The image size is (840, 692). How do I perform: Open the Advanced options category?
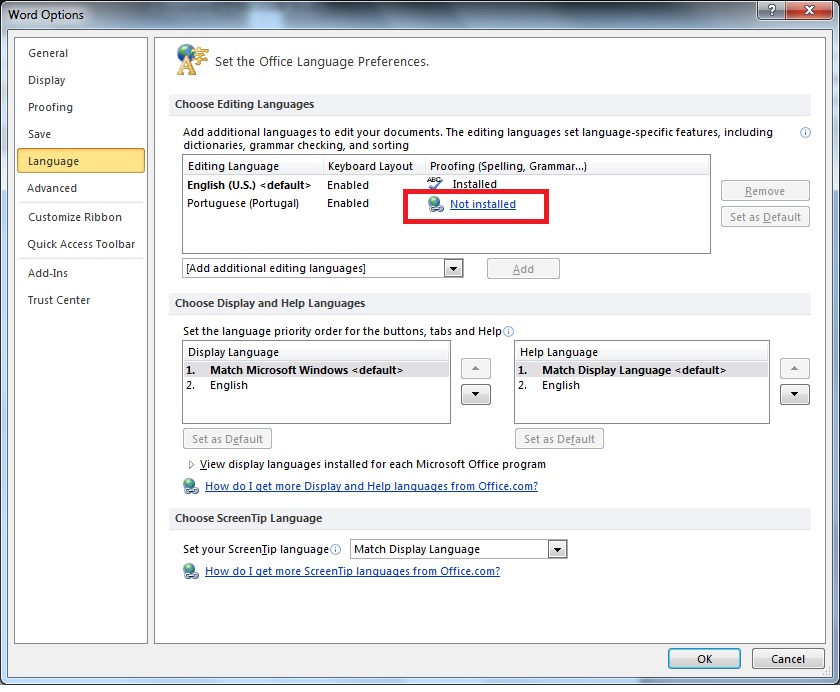click(x=81, y=188)
